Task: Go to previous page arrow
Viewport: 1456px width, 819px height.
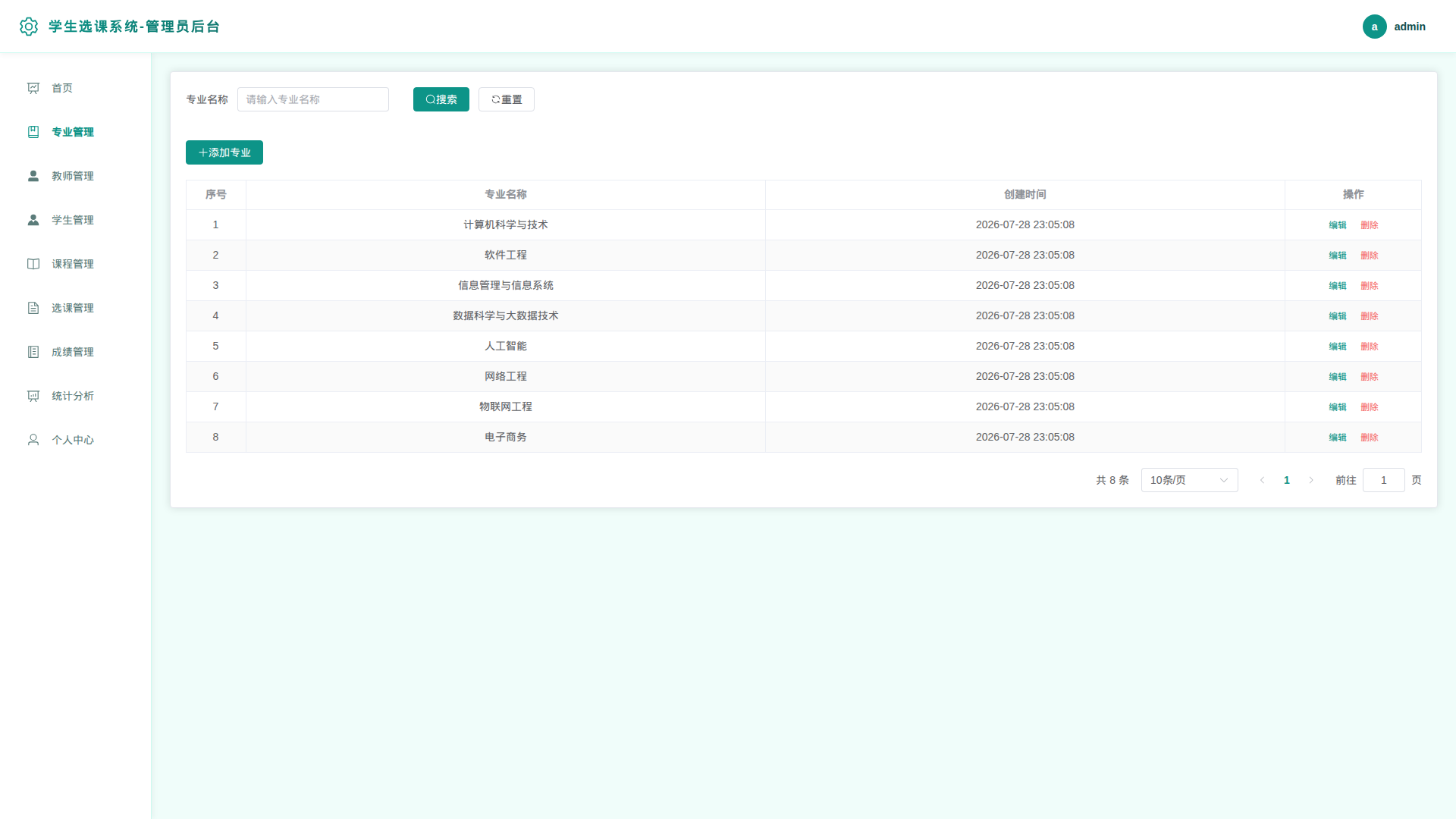Action: 1262,480
